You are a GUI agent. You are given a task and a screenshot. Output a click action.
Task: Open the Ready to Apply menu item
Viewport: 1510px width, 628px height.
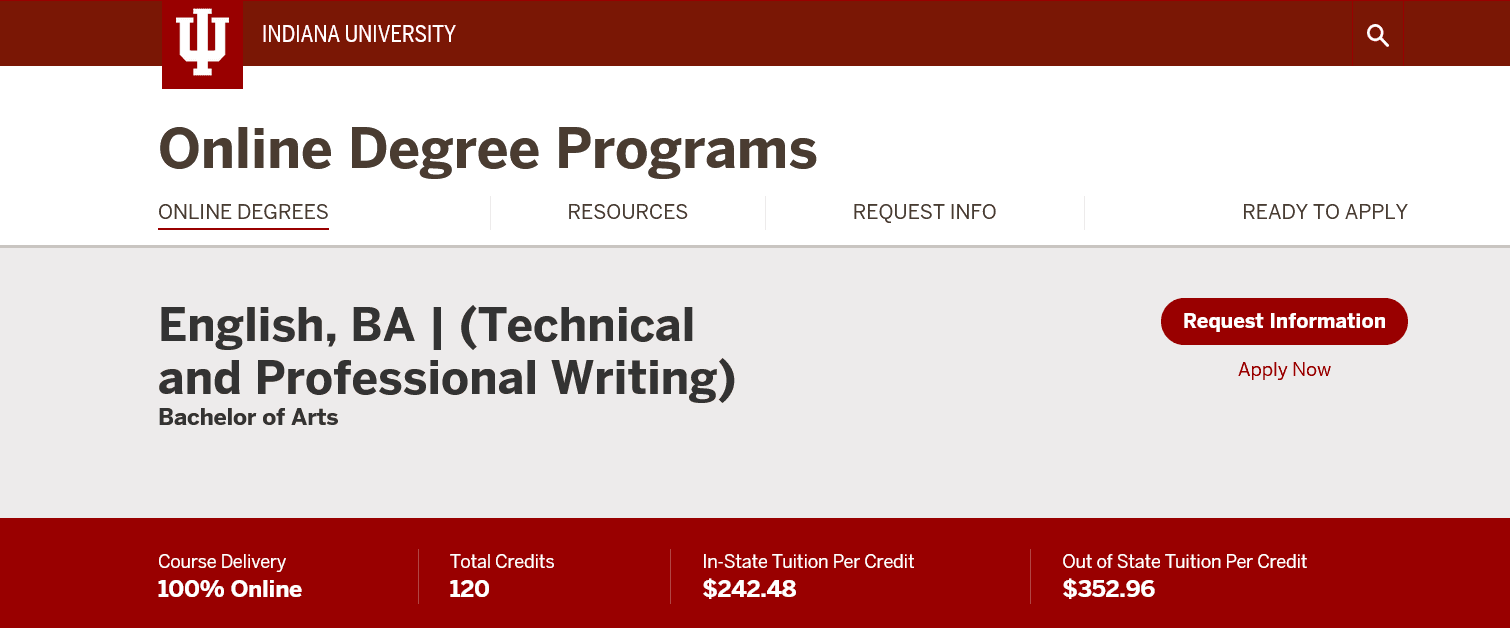tap(1324, 212)
